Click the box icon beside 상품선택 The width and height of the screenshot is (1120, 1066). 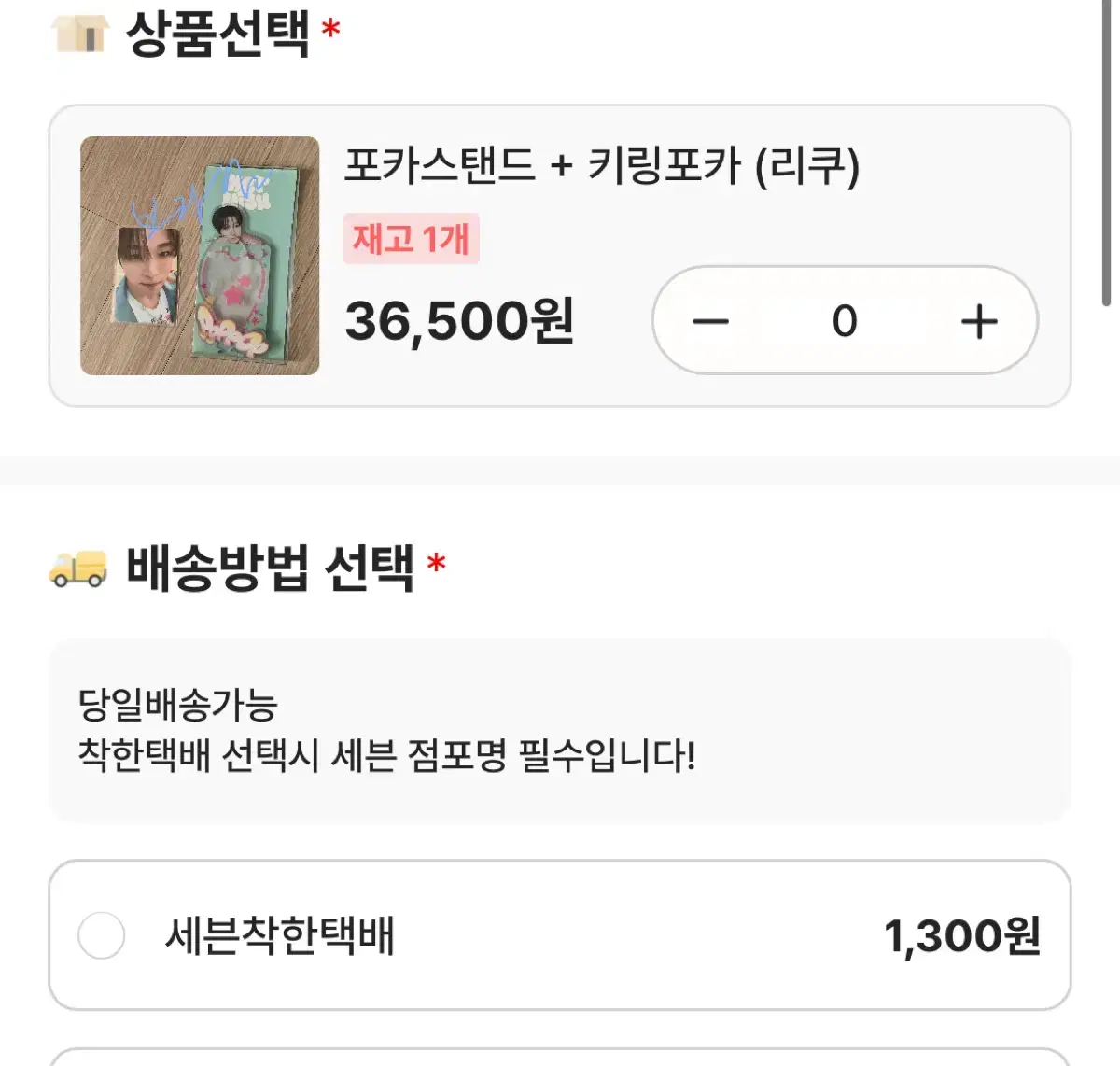tap(80, 34)
